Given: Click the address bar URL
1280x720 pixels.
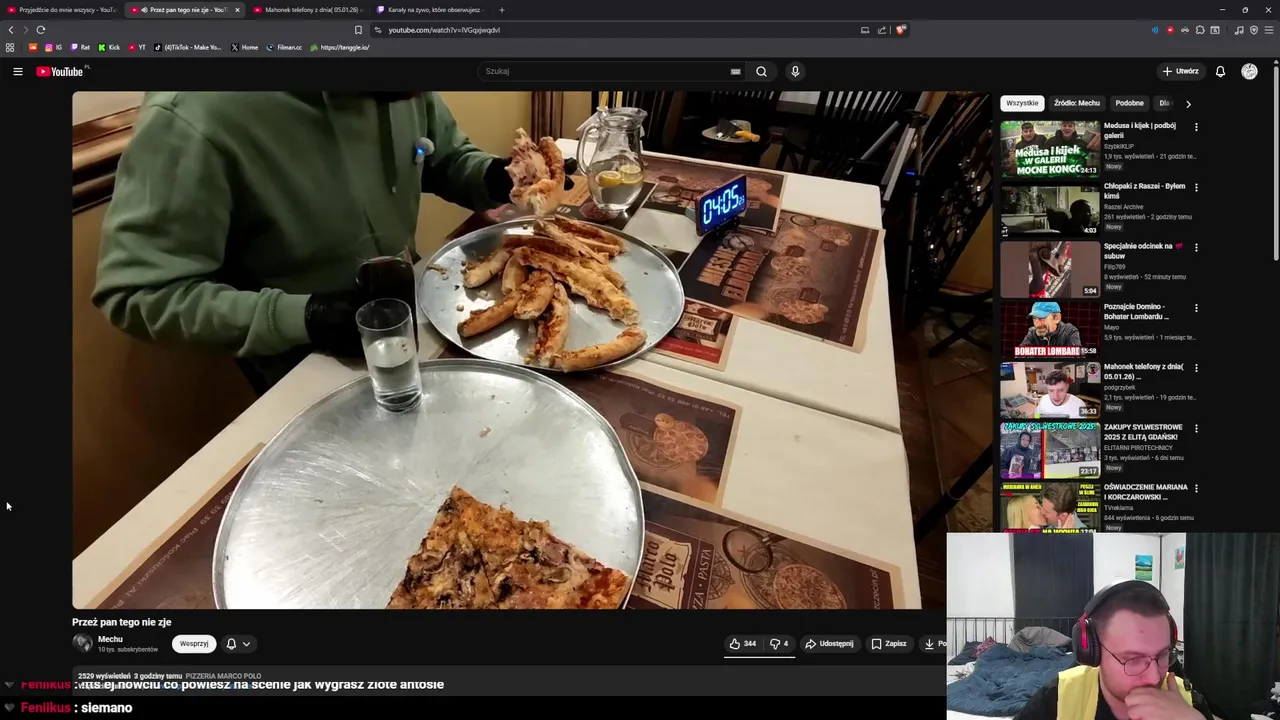Looking at the screenshot, I should pyautogui.click(x=444, y=30).
